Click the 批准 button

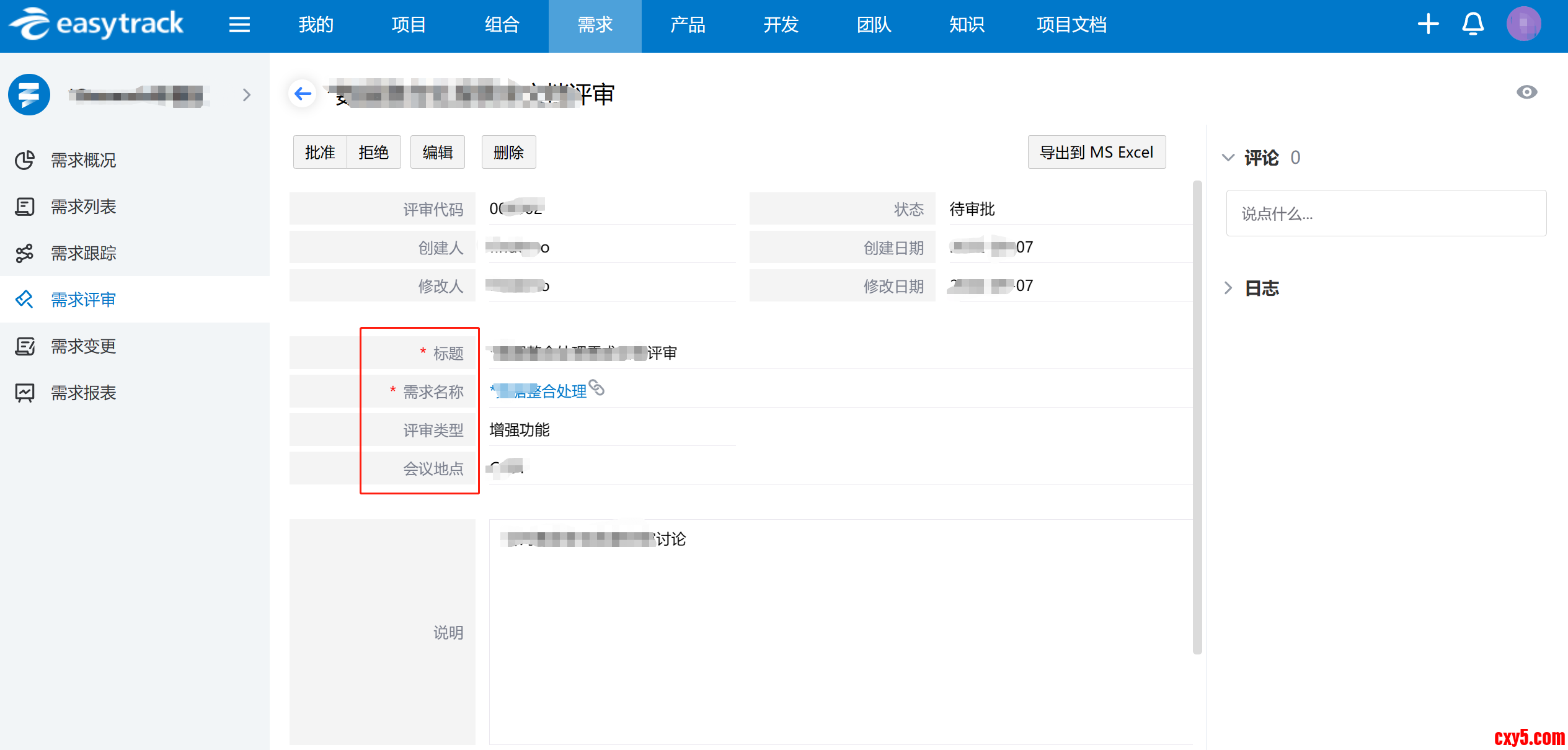[x=320, y=153]
